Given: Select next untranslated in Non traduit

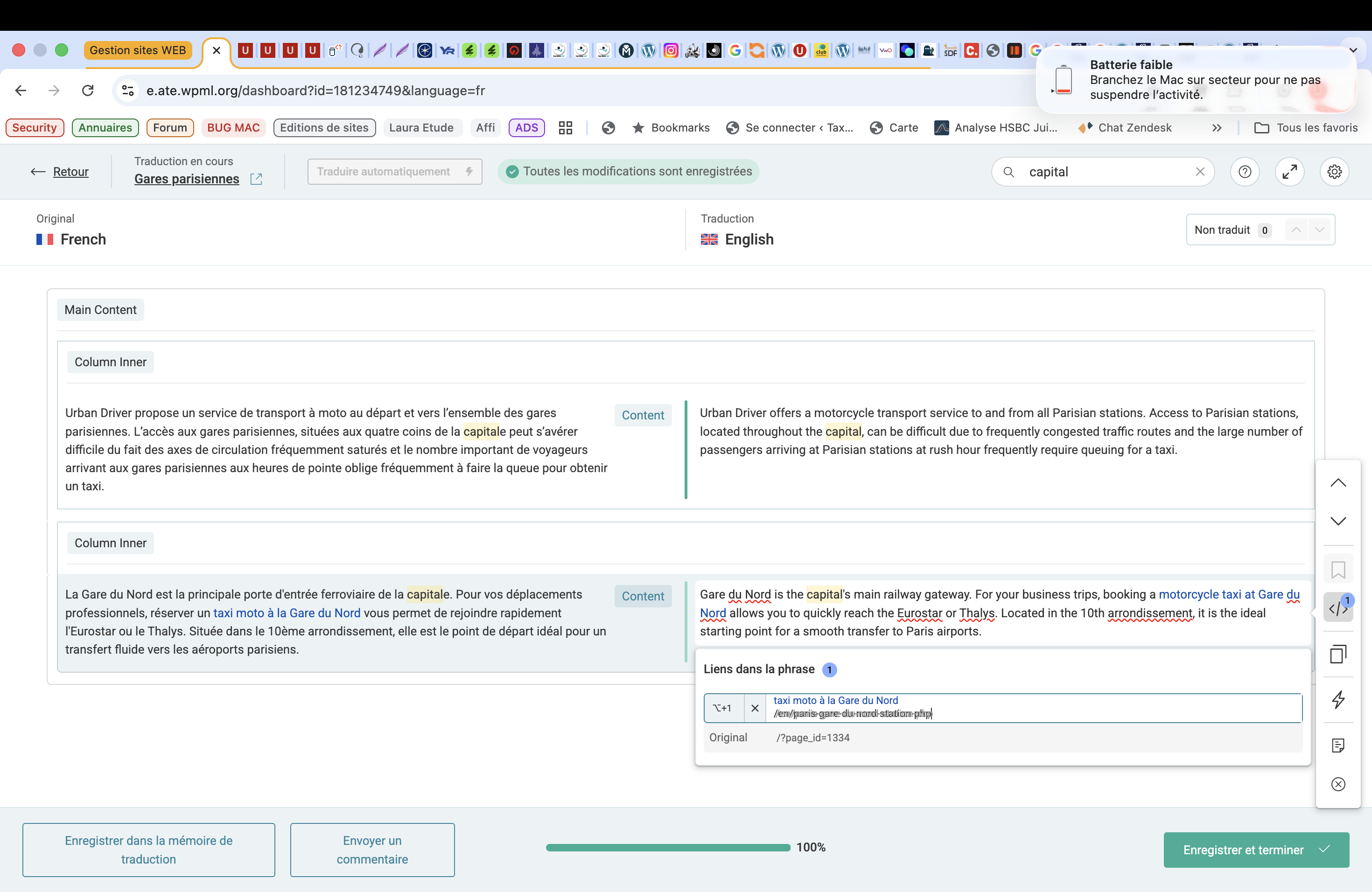Looking at the screenshot, I should [x=1319, y=230].
